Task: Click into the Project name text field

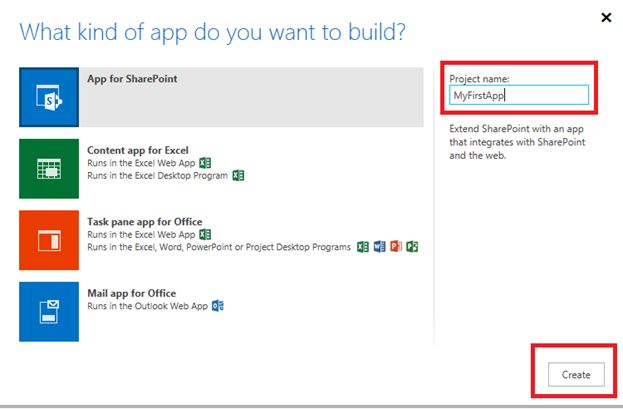Action: point(519,97)
